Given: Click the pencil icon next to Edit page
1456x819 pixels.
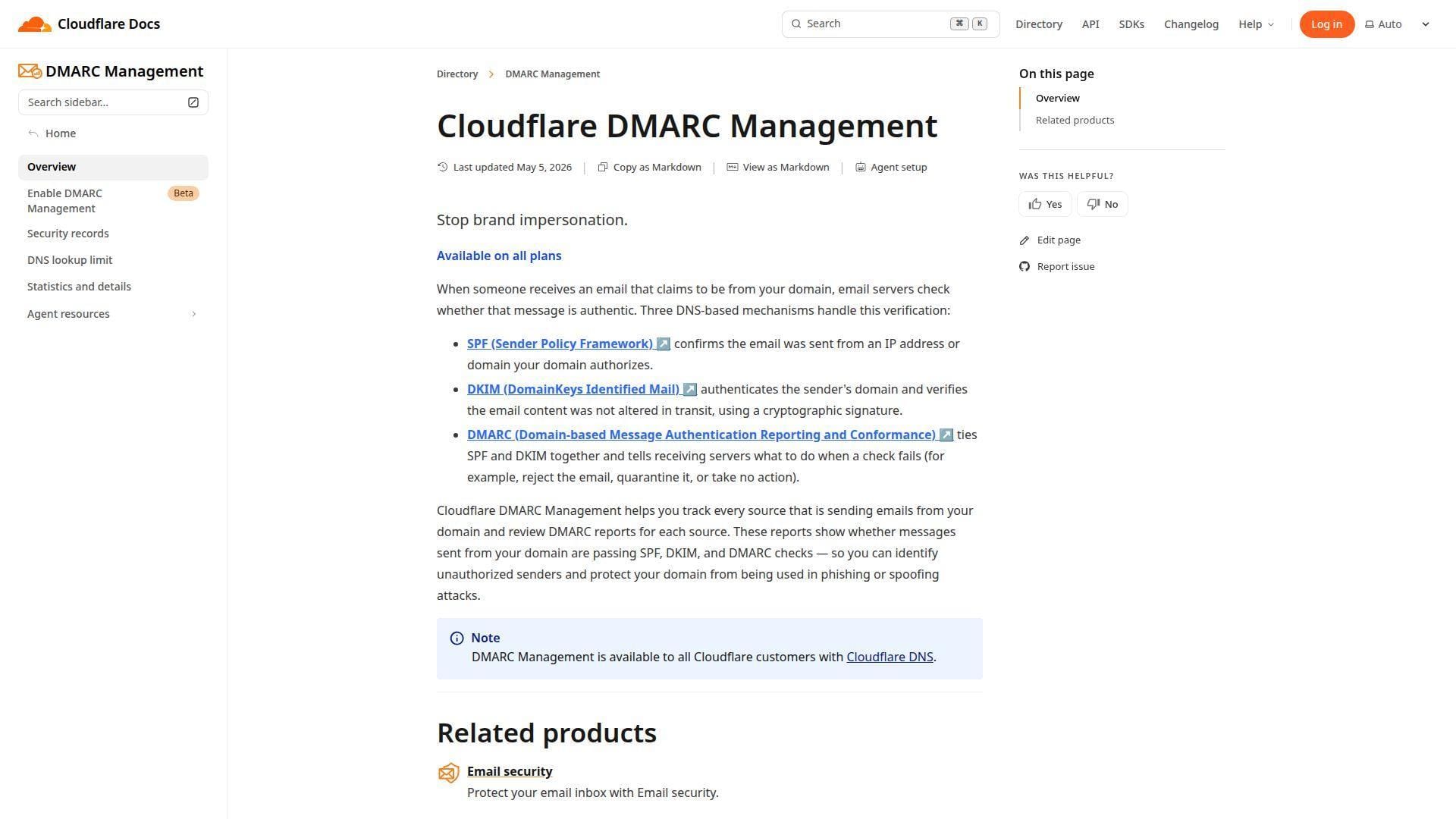Looking at the screenshot, I should 1025,240.
